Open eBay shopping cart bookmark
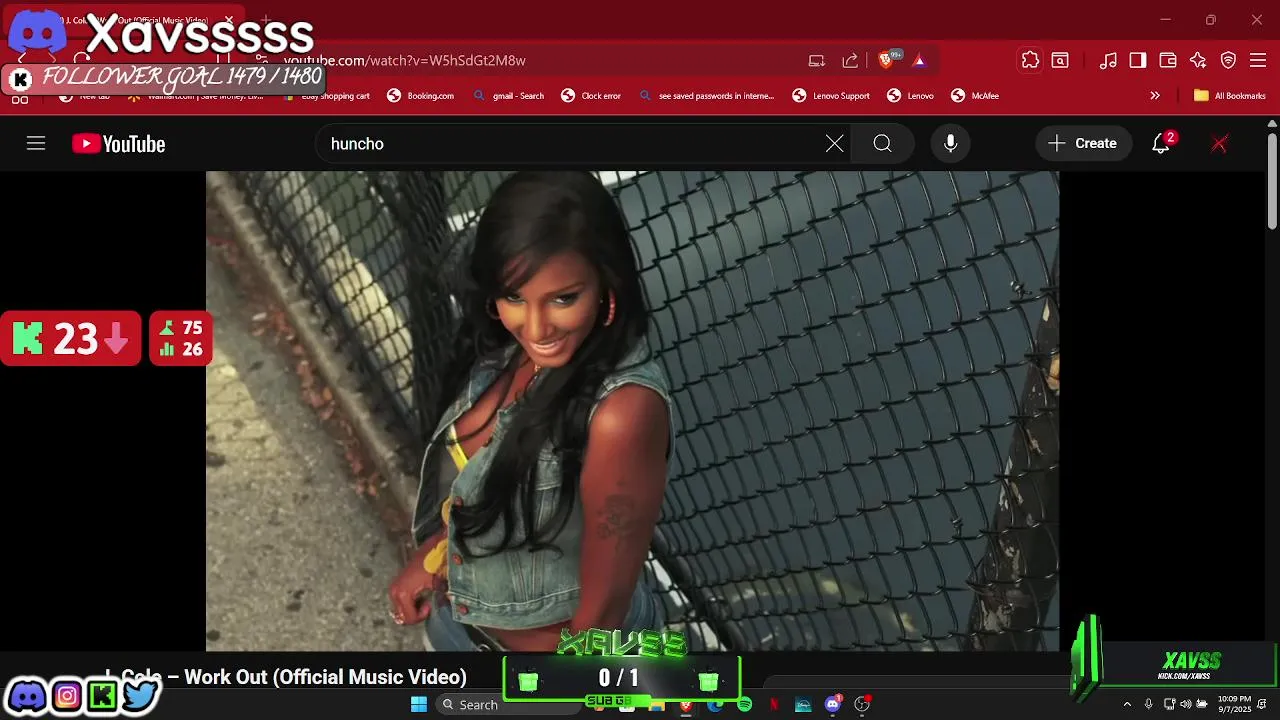This screenshot has height=720, width=1280. [328, 96]
